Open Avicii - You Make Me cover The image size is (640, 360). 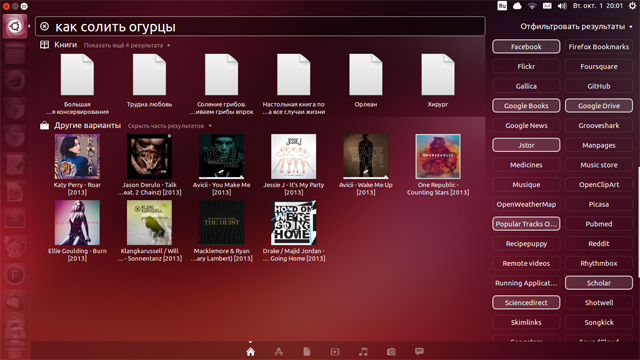[221, 156]
